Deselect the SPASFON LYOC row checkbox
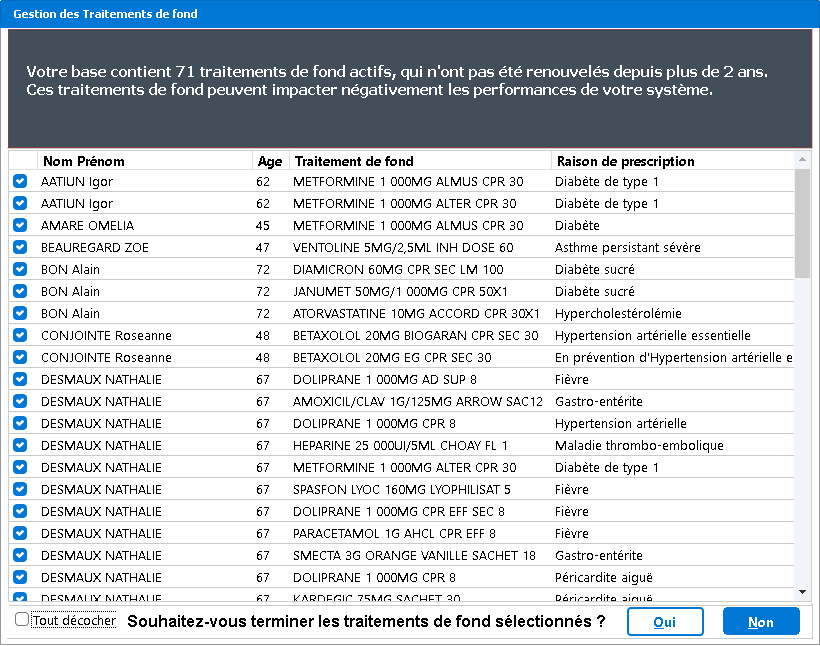The image size is (820, 646). [20, 489]
